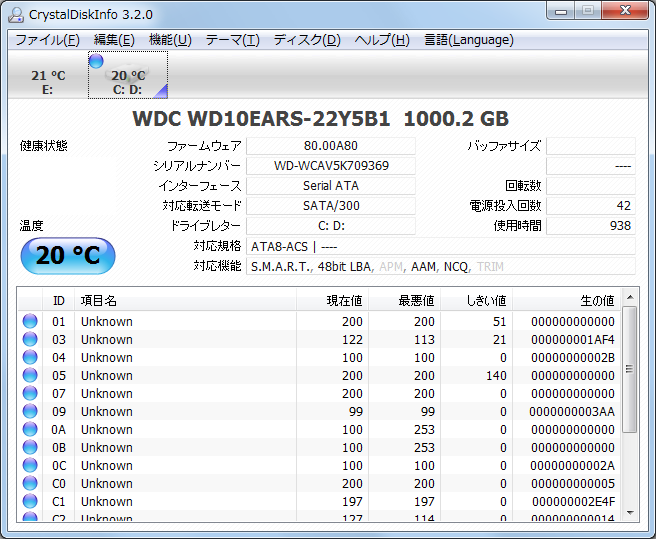This screenshot has width=656, height=539.
Task: Click the status orb for attribute 09
Action: [x=30, y=411]
